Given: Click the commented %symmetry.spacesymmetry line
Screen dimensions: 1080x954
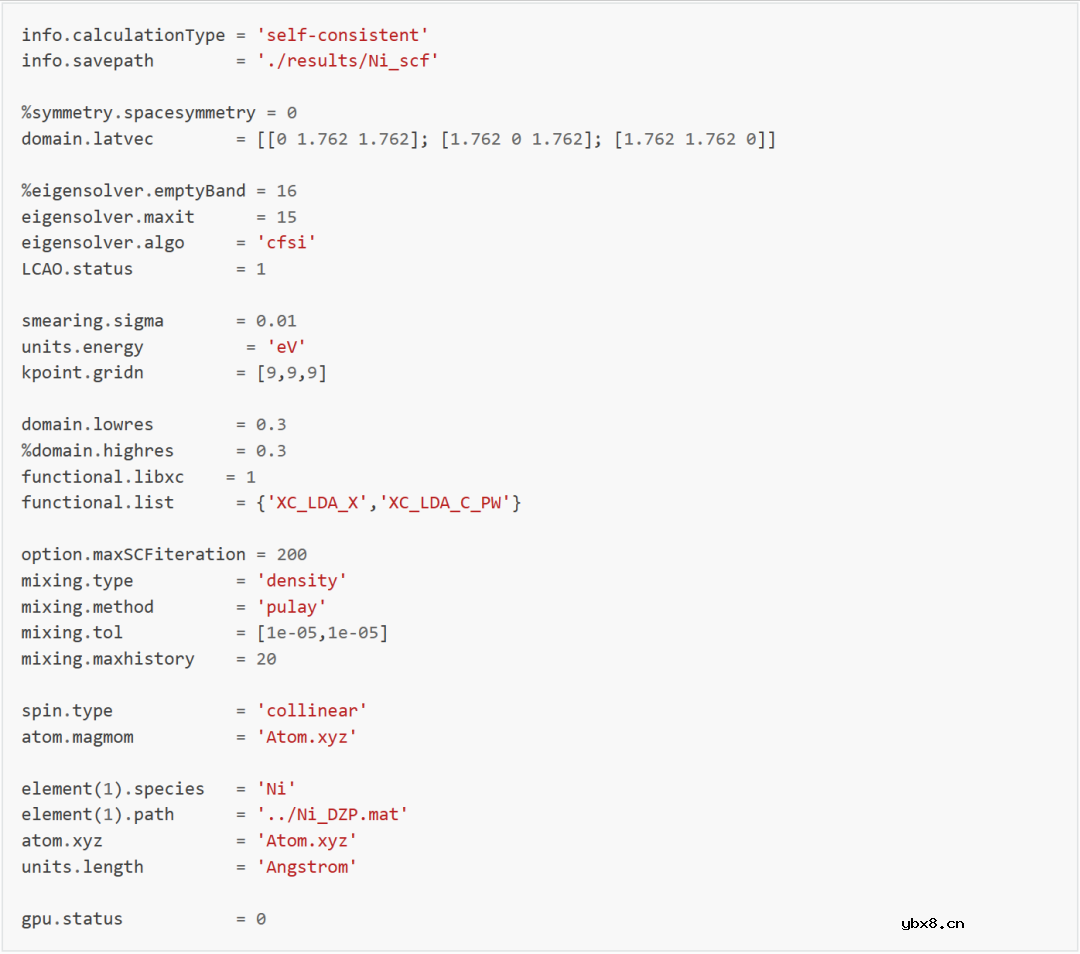Looking at the screenshot, I should point(159,113).
